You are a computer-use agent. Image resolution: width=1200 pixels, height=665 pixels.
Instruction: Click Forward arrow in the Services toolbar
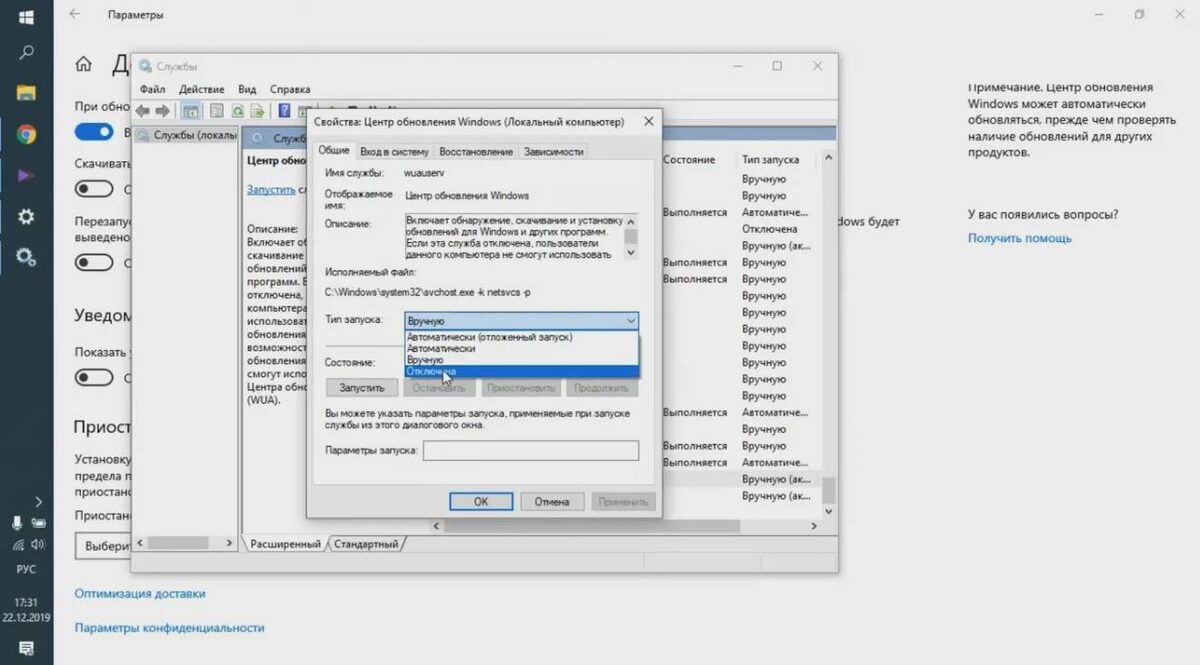click(x=161, y=111)
